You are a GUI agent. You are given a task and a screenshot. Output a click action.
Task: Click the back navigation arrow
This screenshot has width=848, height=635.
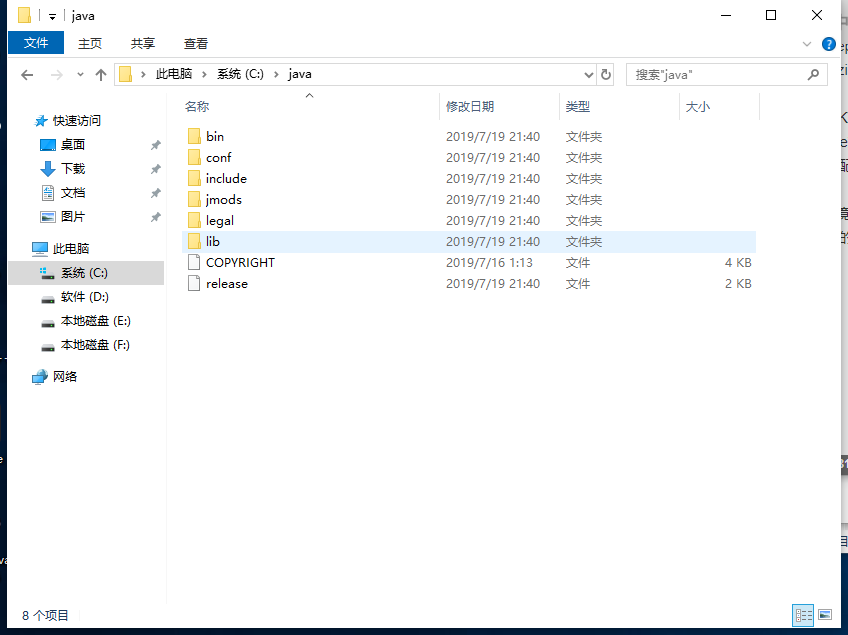(27, 74)
